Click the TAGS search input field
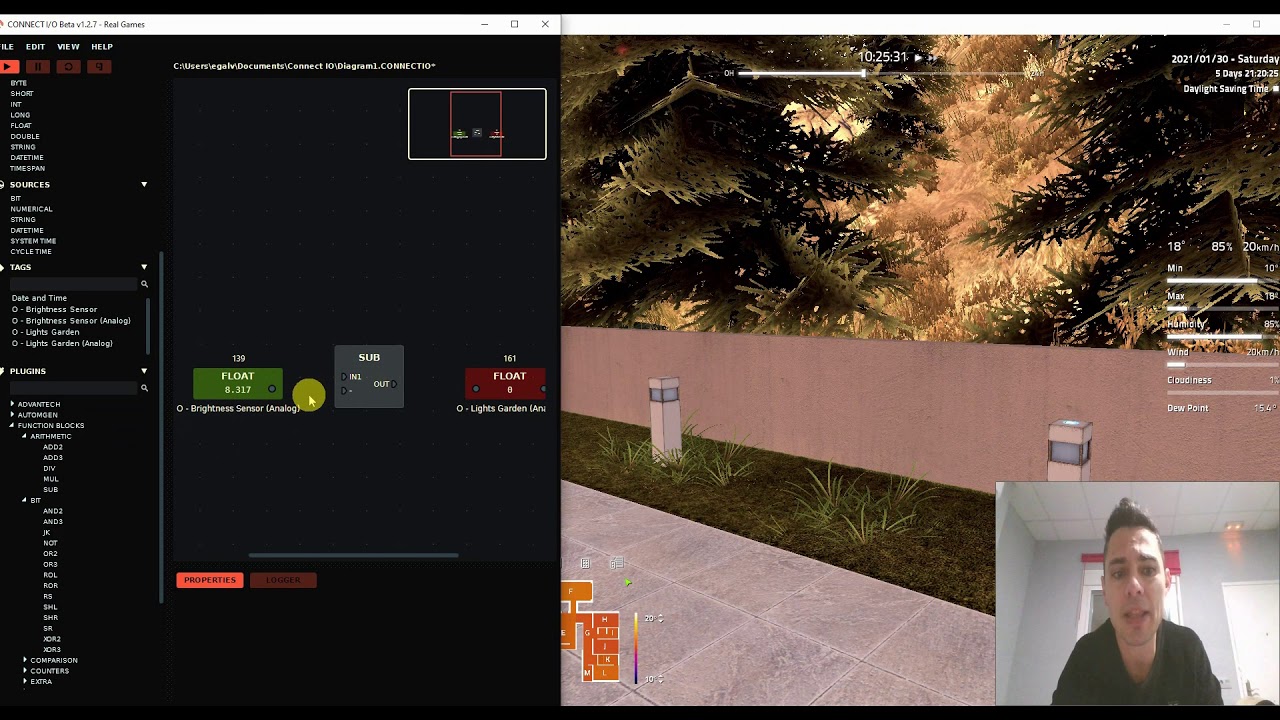 (72, 284)
